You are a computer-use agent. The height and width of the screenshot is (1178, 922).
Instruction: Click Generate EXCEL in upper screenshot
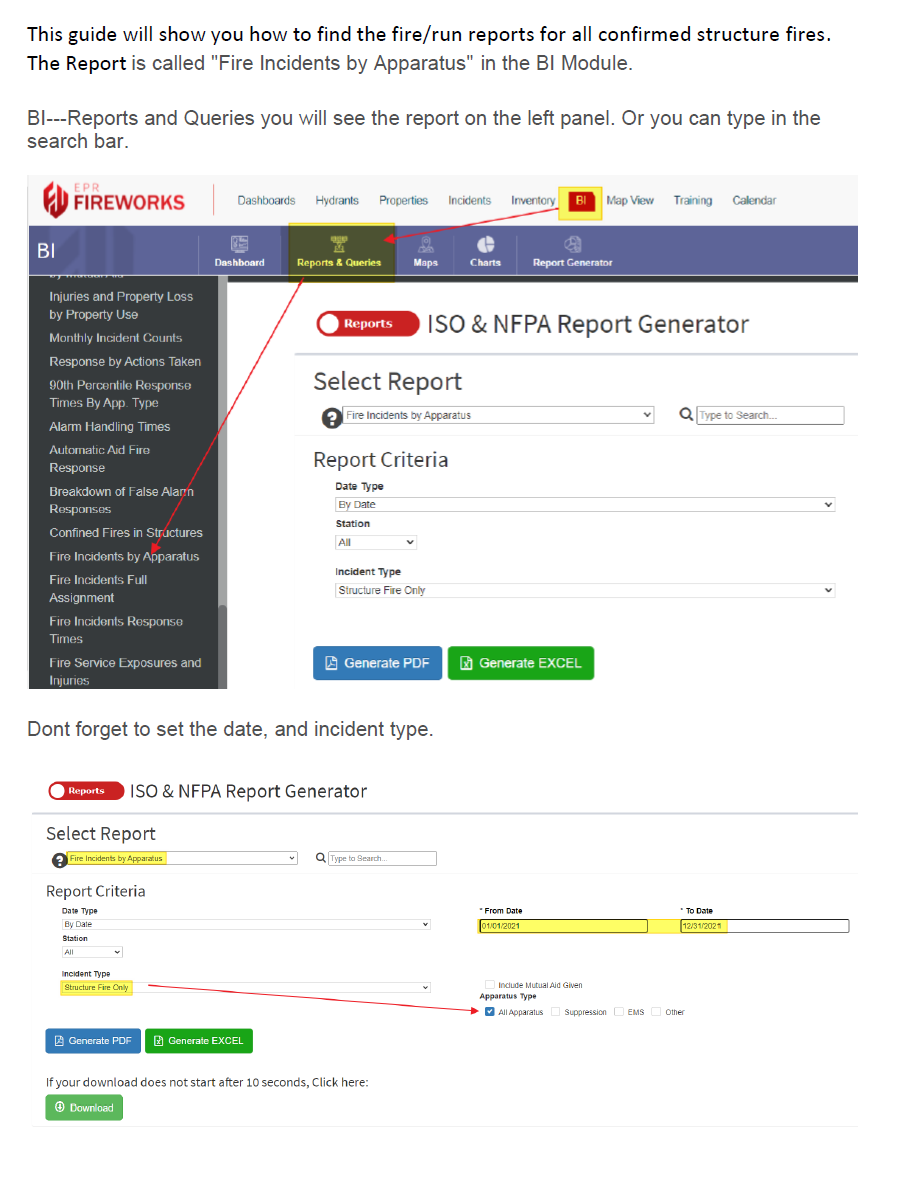(x=521, y=663)
